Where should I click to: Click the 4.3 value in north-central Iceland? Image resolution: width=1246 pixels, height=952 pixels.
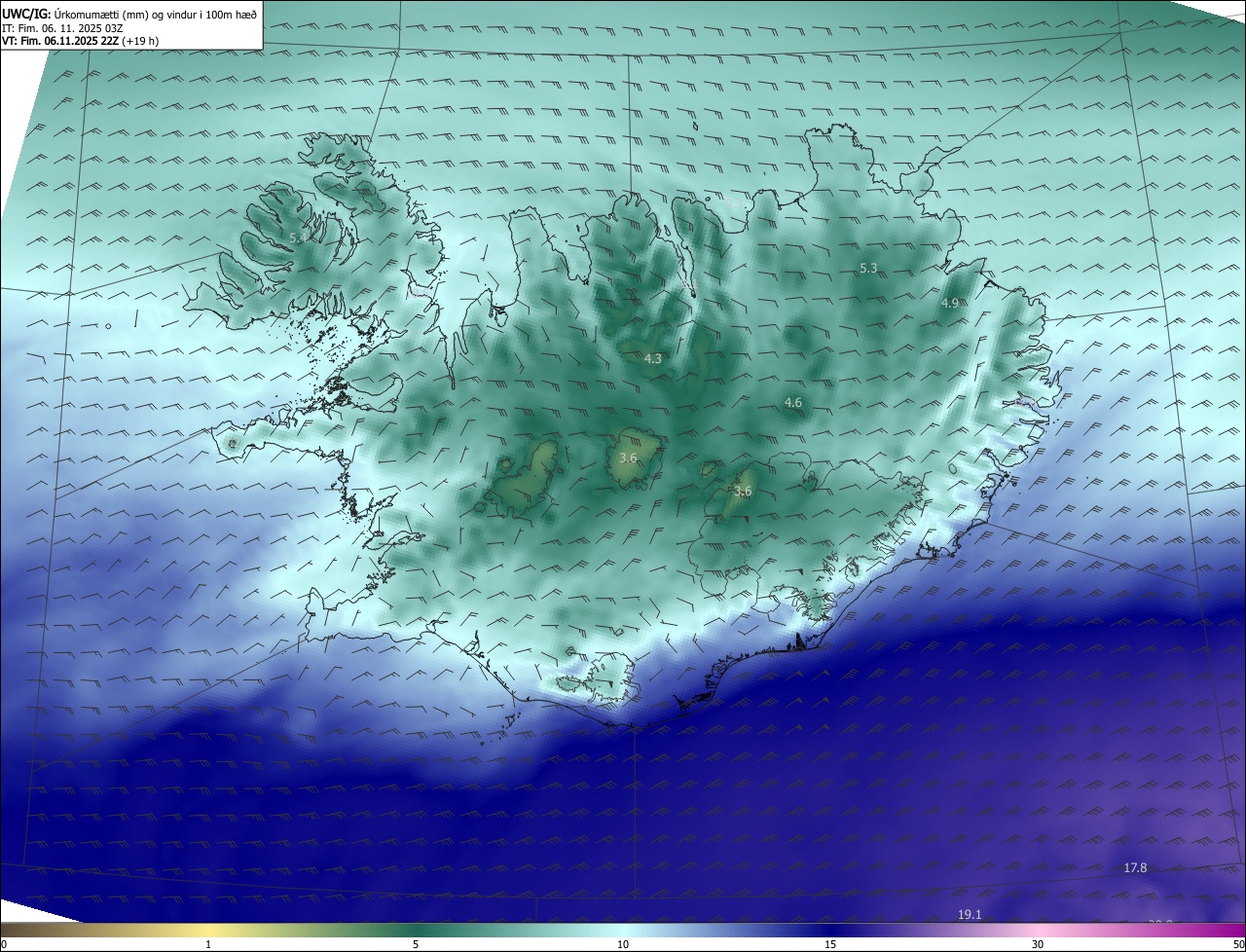coord(652,359)
